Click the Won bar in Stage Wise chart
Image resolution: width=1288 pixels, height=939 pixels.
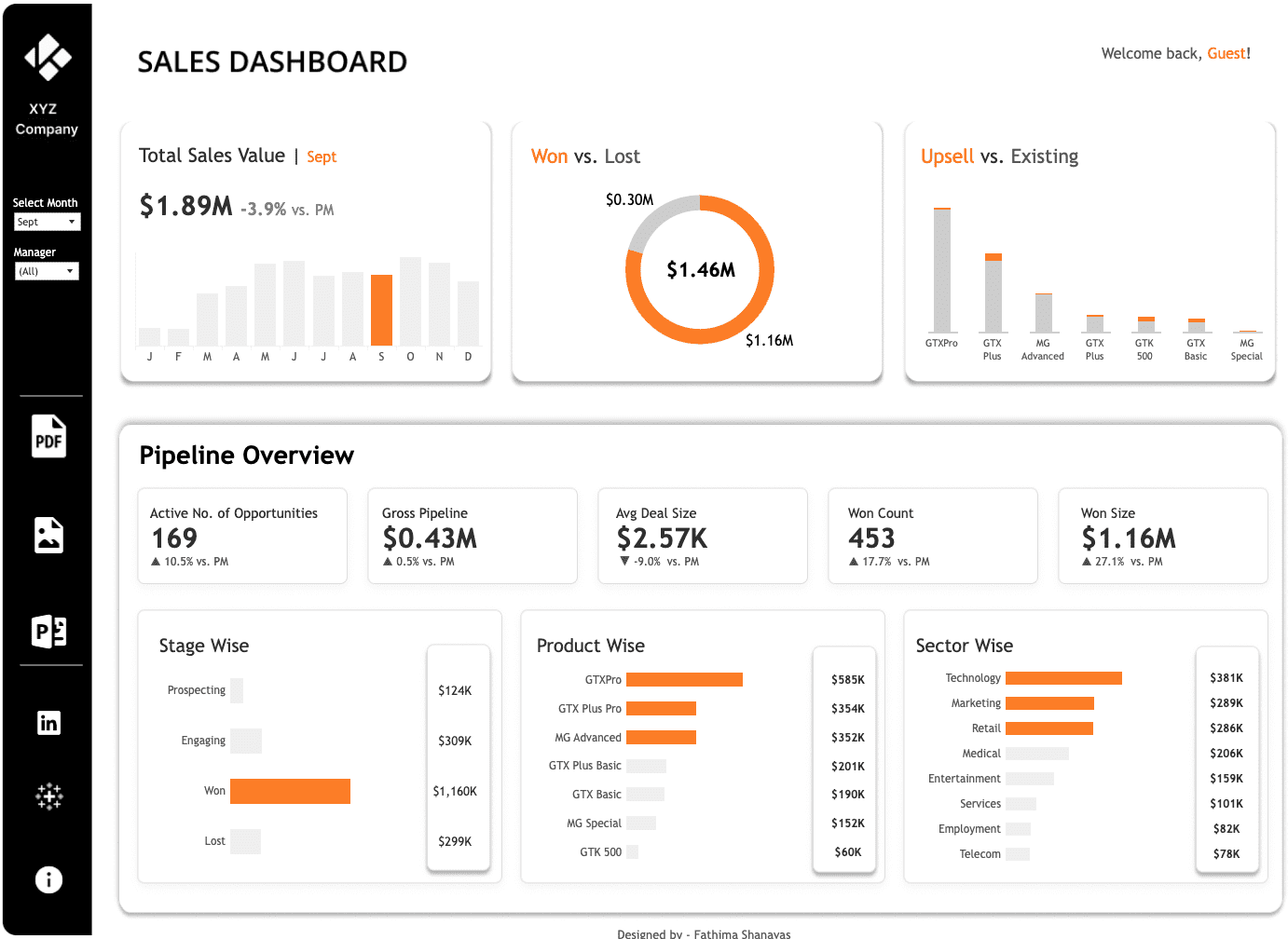tap(290, 791)
